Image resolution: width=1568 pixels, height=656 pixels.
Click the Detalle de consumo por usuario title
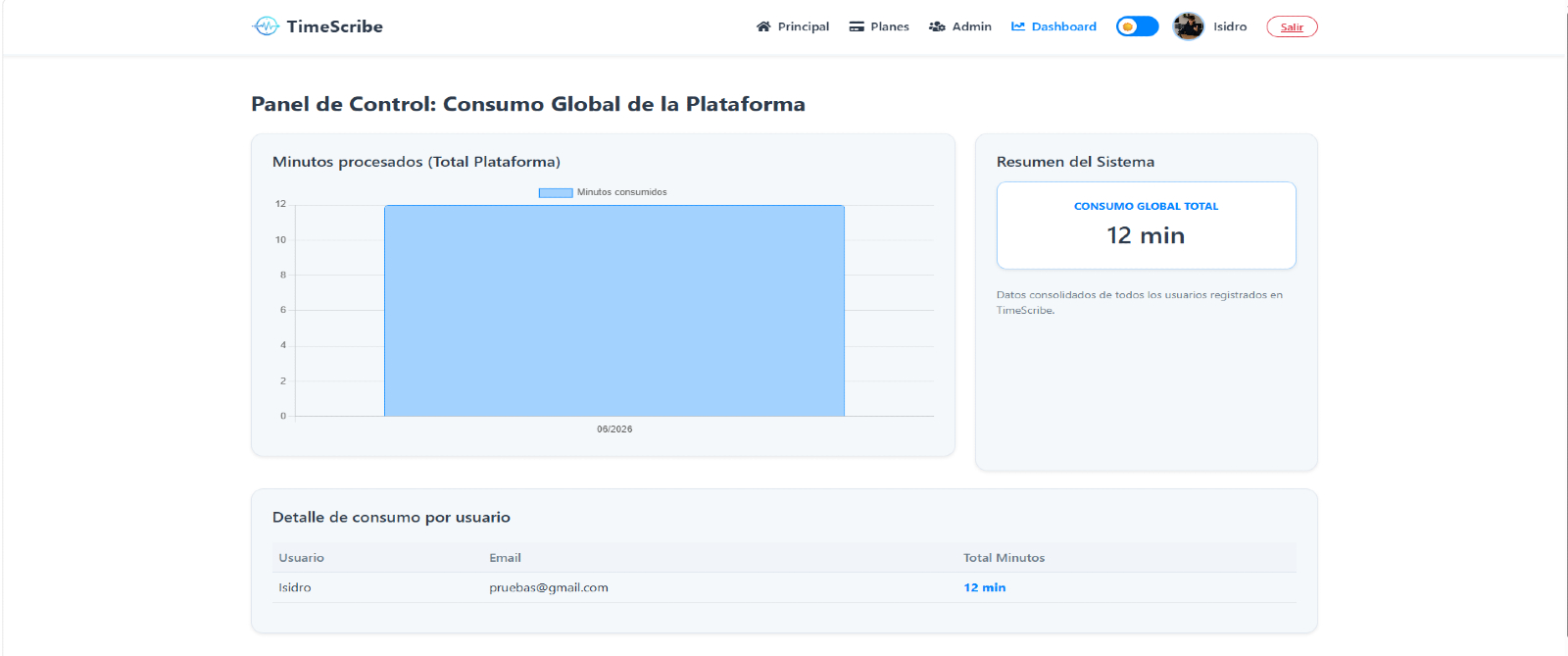(391, 517)
